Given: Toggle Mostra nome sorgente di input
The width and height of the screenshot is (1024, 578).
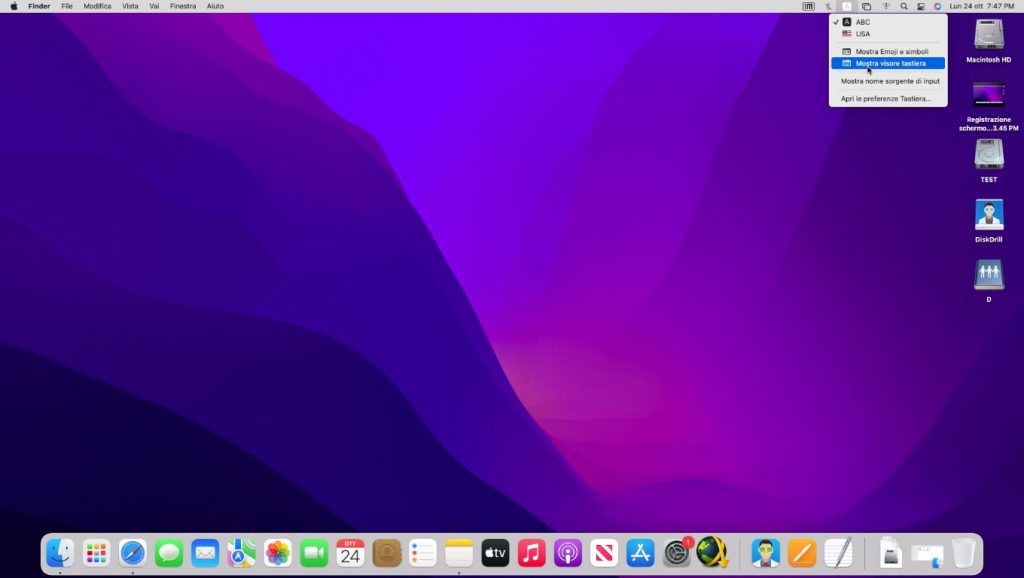Looking at the screenshot, I should [889, 81].
